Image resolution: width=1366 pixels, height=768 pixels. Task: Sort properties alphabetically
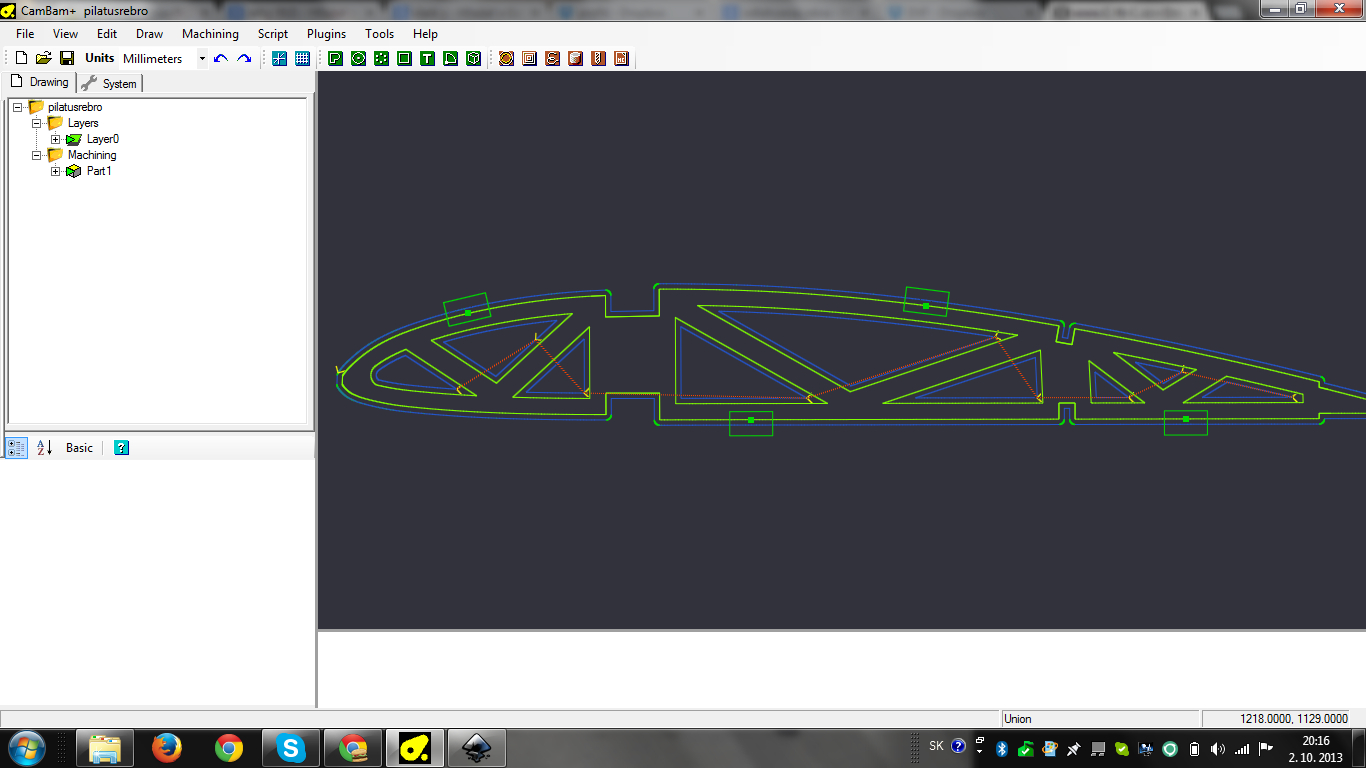pyautogui.click(x=44, y=448)
